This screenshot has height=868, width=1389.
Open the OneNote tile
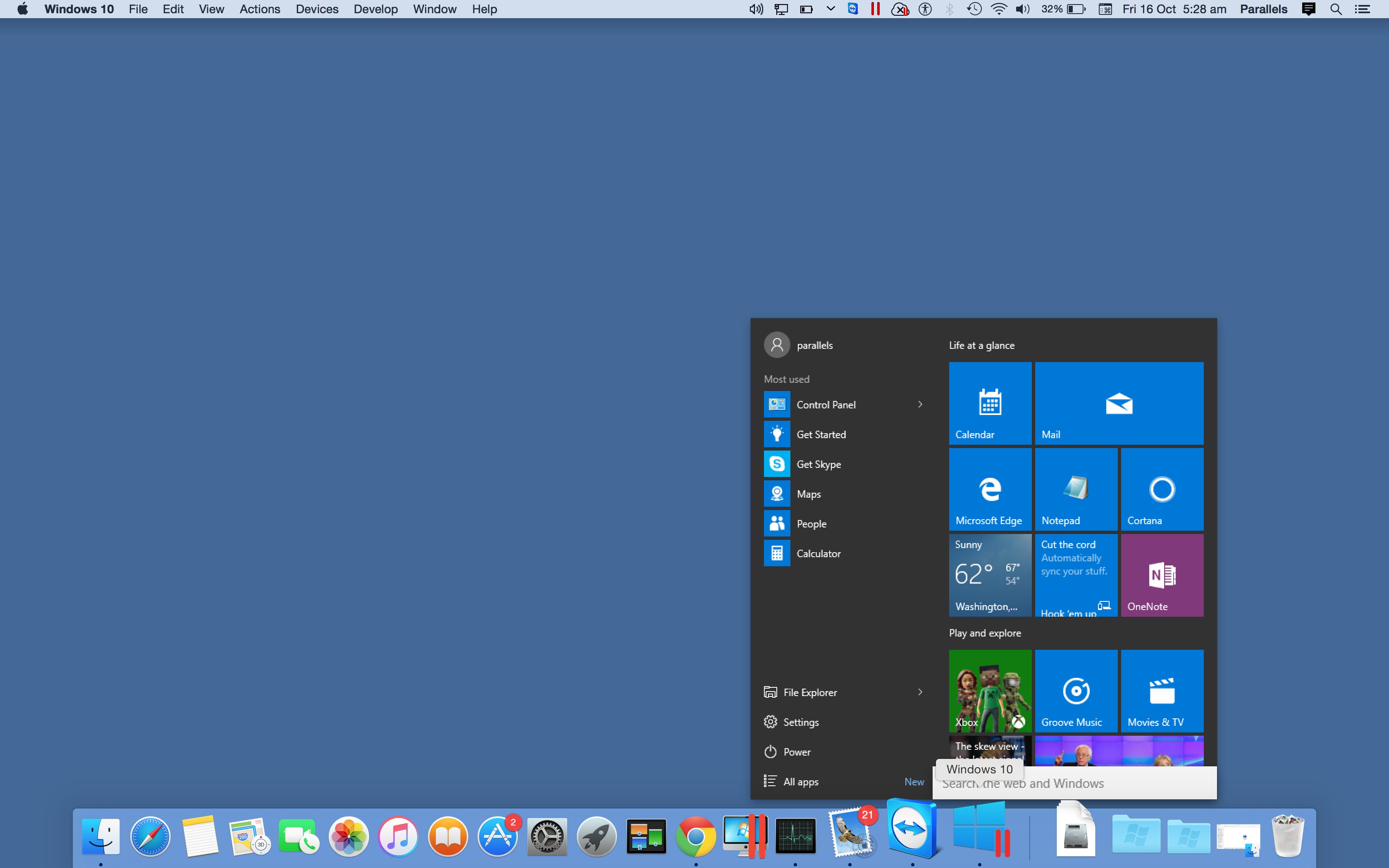1162,575
